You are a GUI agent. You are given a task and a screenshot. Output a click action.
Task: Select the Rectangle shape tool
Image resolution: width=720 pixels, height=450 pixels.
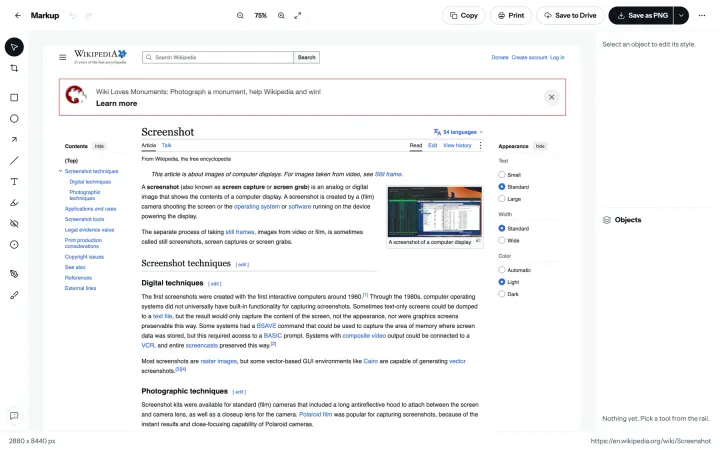click(14, 97)
